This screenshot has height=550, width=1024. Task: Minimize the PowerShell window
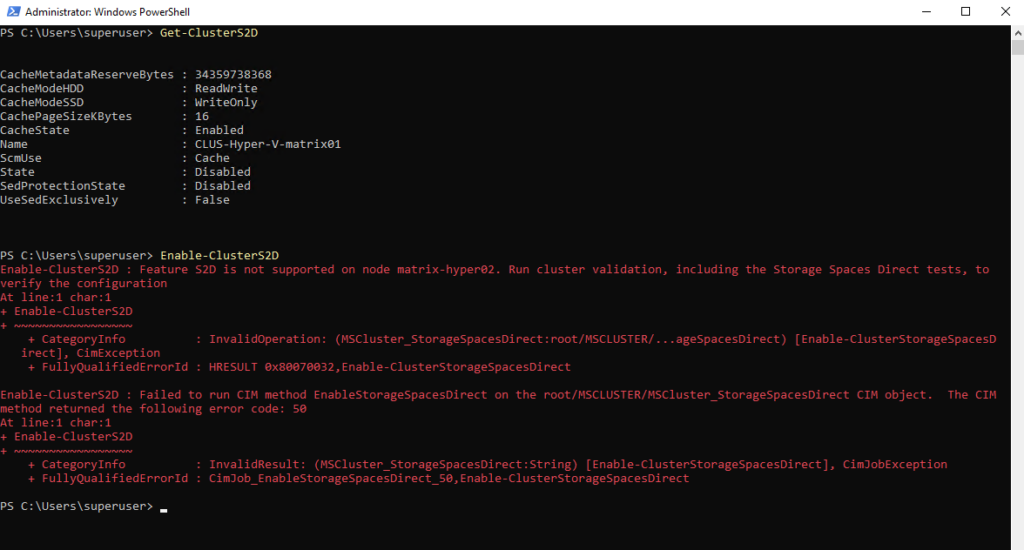coord(920,12)
